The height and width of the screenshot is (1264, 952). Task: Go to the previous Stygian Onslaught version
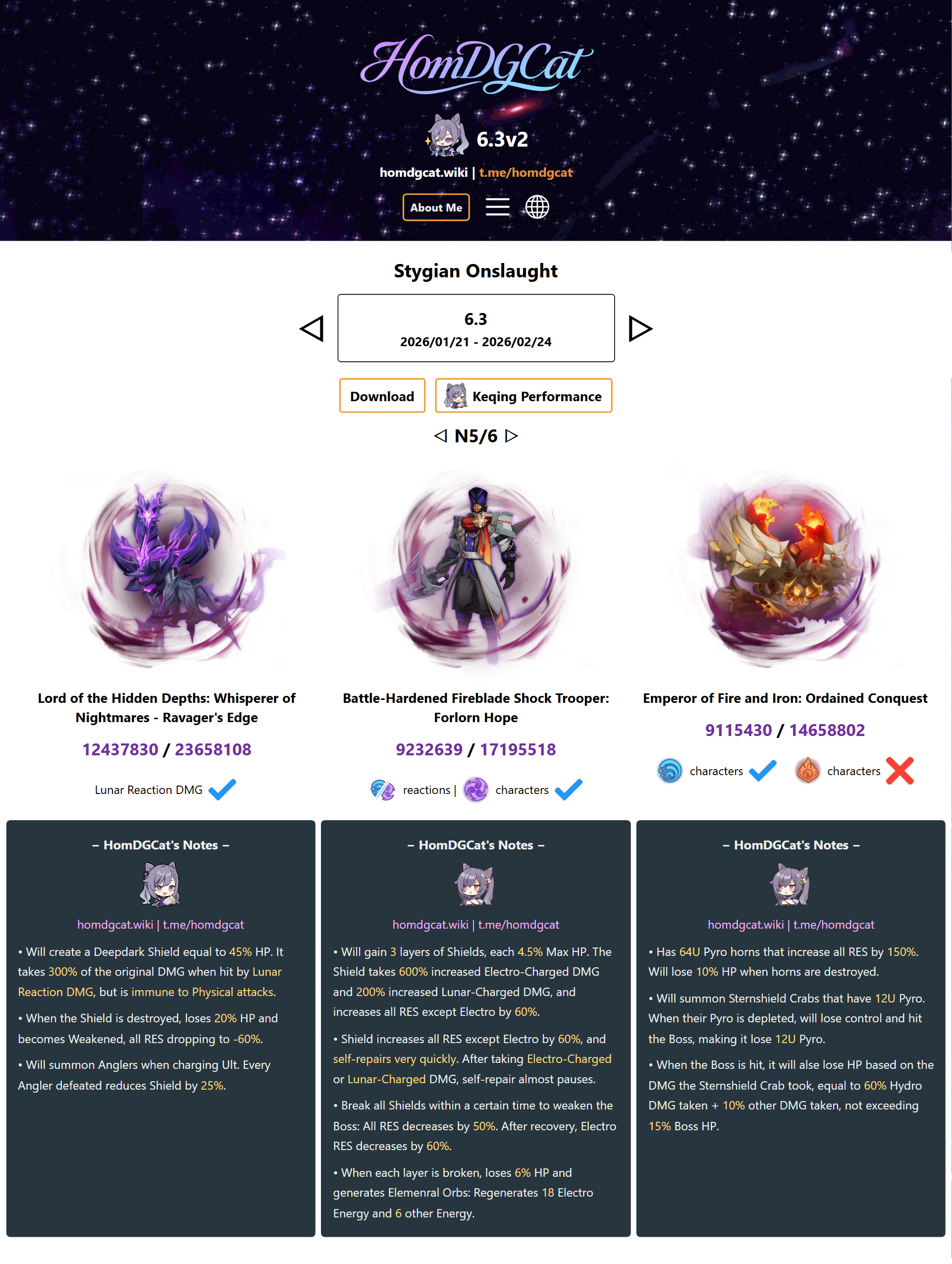(x=312, y=328)
